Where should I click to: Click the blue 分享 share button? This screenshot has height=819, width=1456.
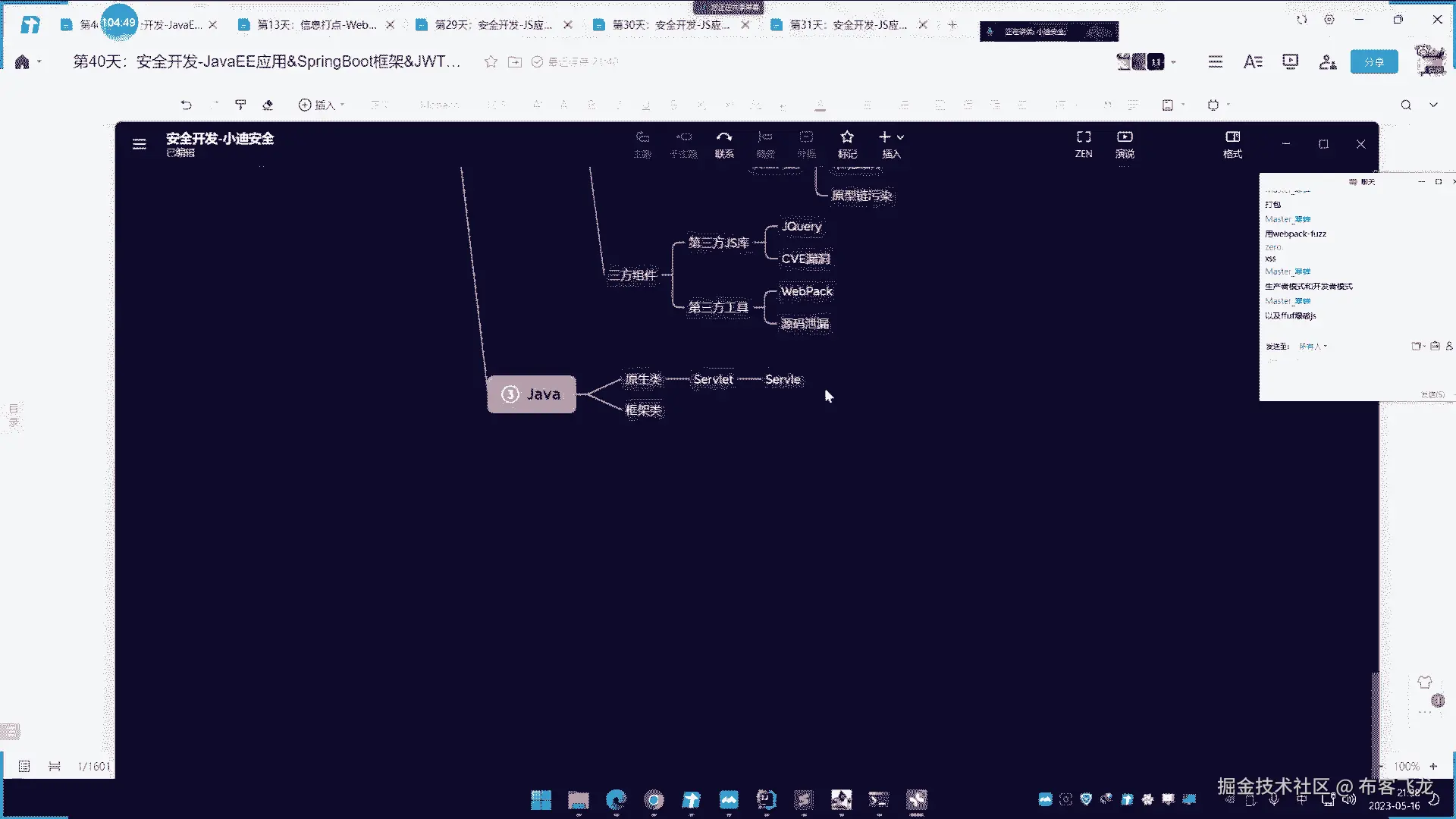click(x=1373, y=61)
